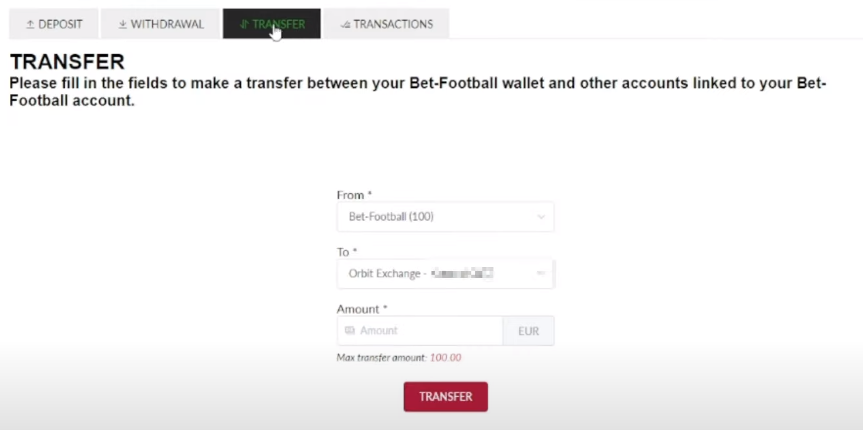Click the EUR currency box
This screenshot has width=863, height=430.
(528, 331)
